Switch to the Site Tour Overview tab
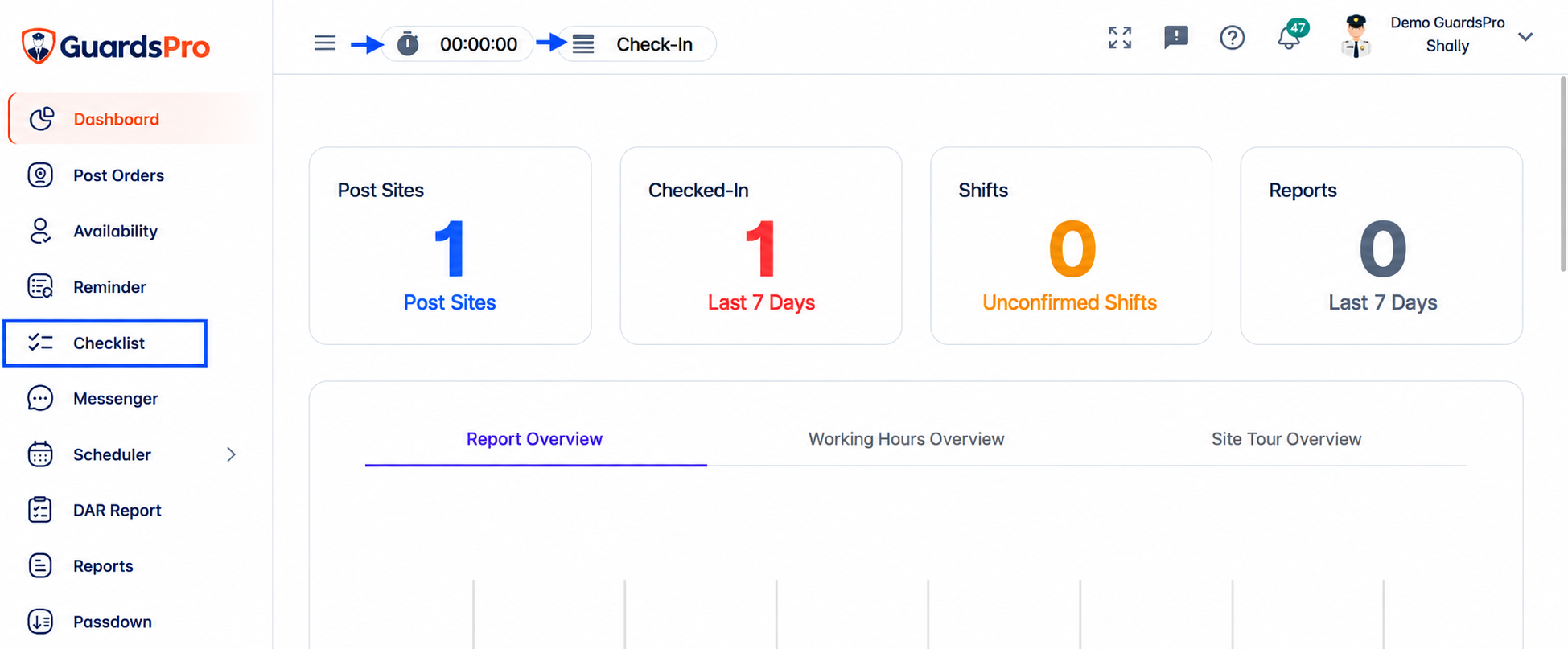Image resolution: width=1568 pixels, height=649 pixels. pyautogui.click(x=1286, y=439)
